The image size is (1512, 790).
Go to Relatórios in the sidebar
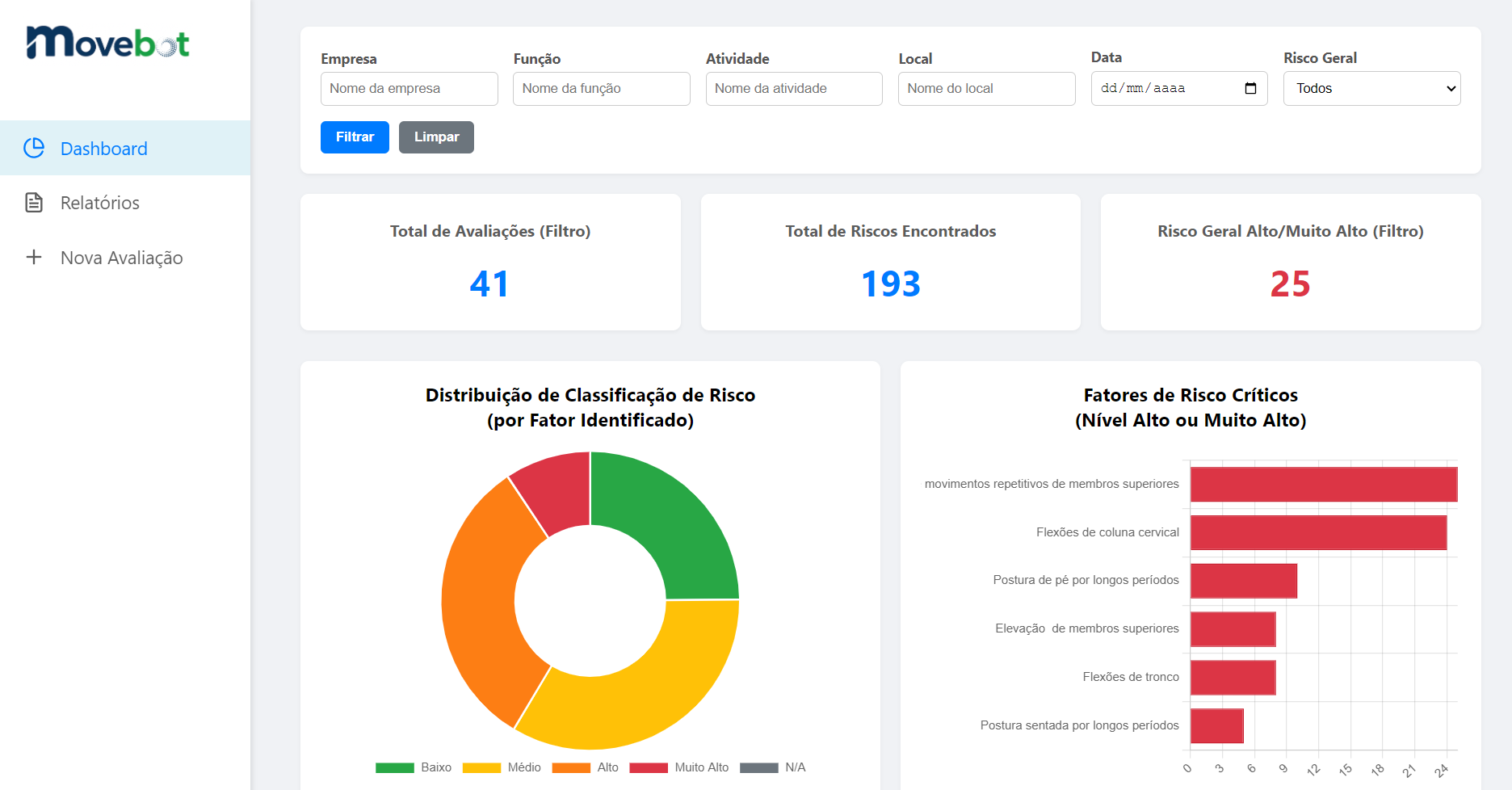tap(125, 203)
